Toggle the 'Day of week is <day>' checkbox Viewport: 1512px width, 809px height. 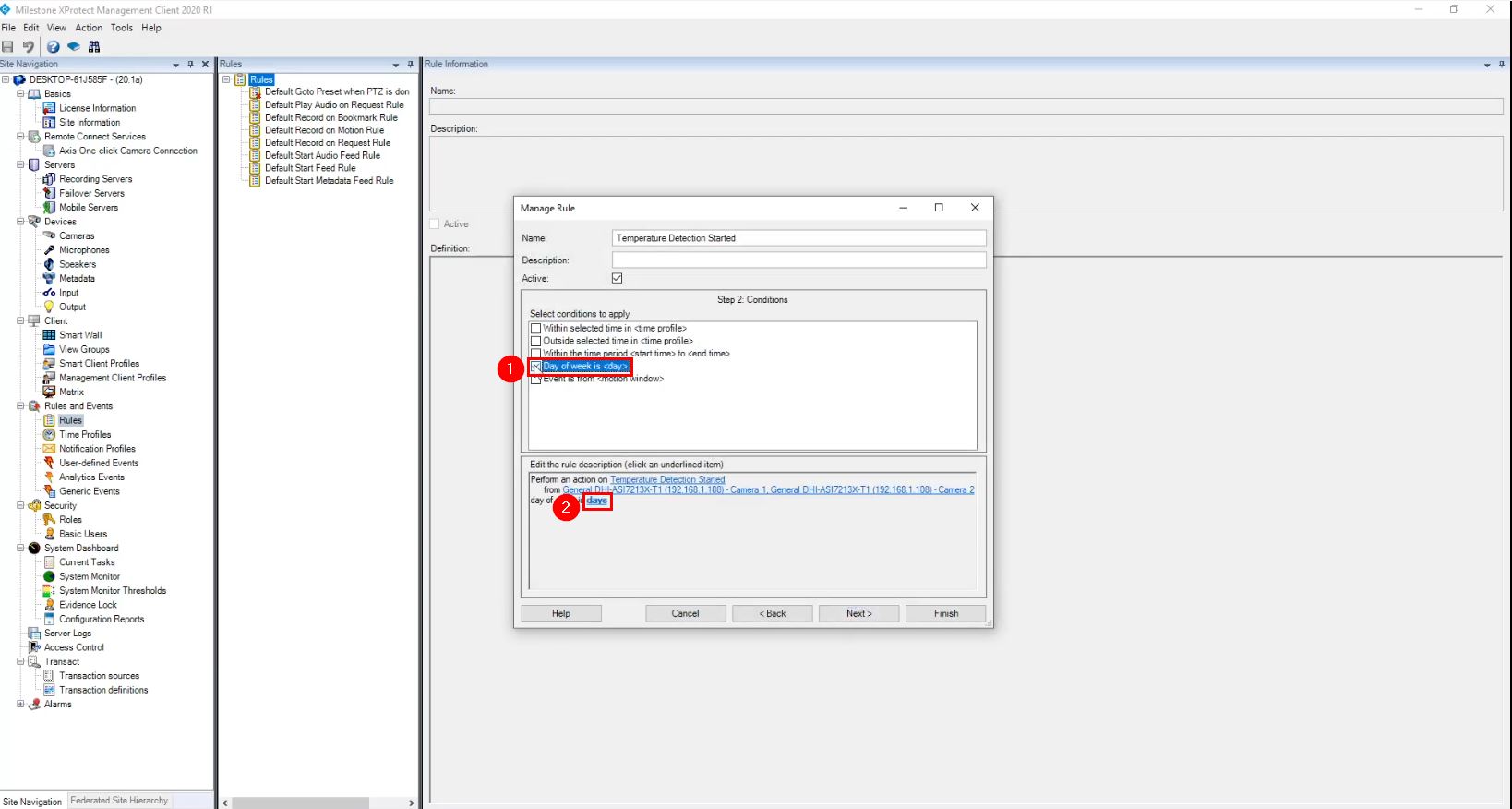point(535,367)
